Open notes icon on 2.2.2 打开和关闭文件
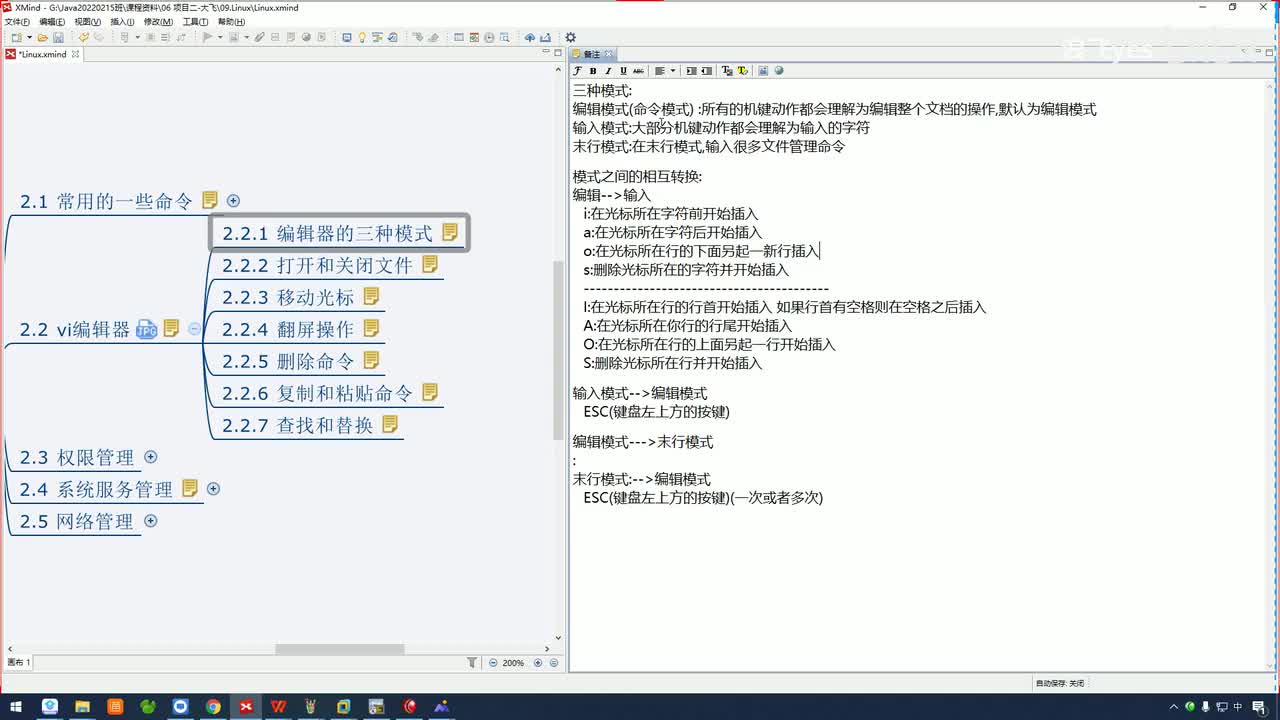 click(x=430, y=264)
